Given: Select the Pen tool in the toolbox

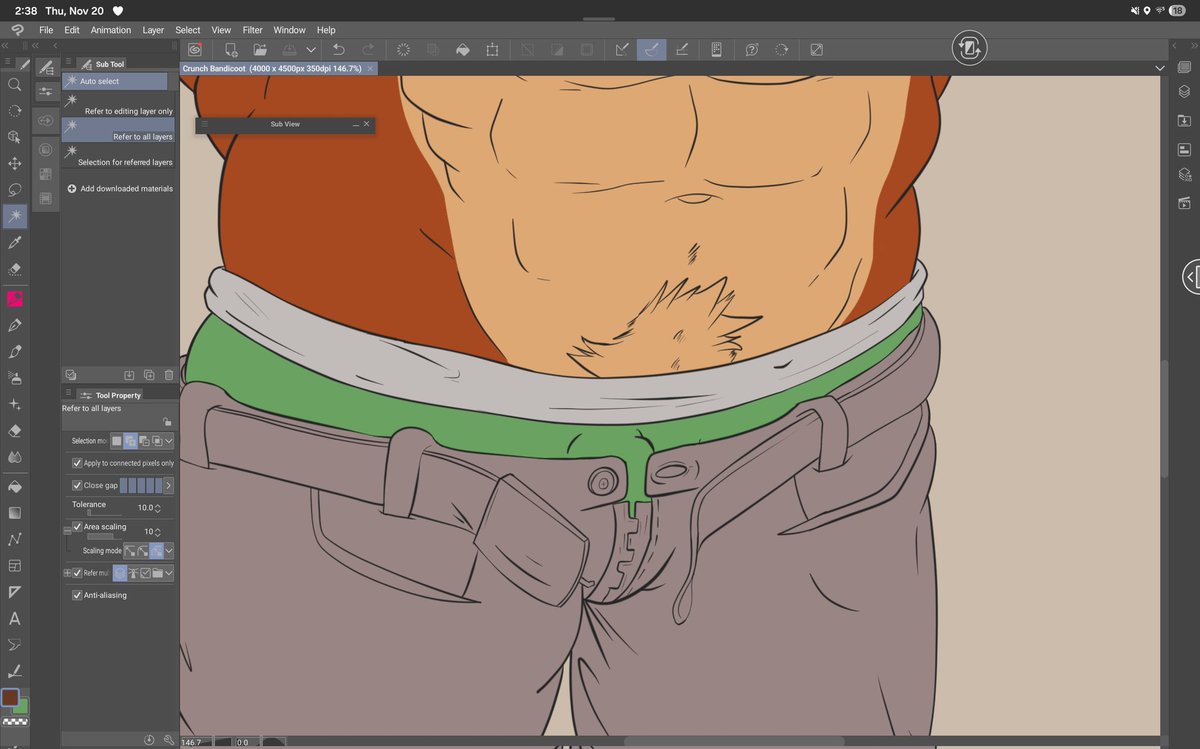Looking at the screenshot, I should 14,325.
